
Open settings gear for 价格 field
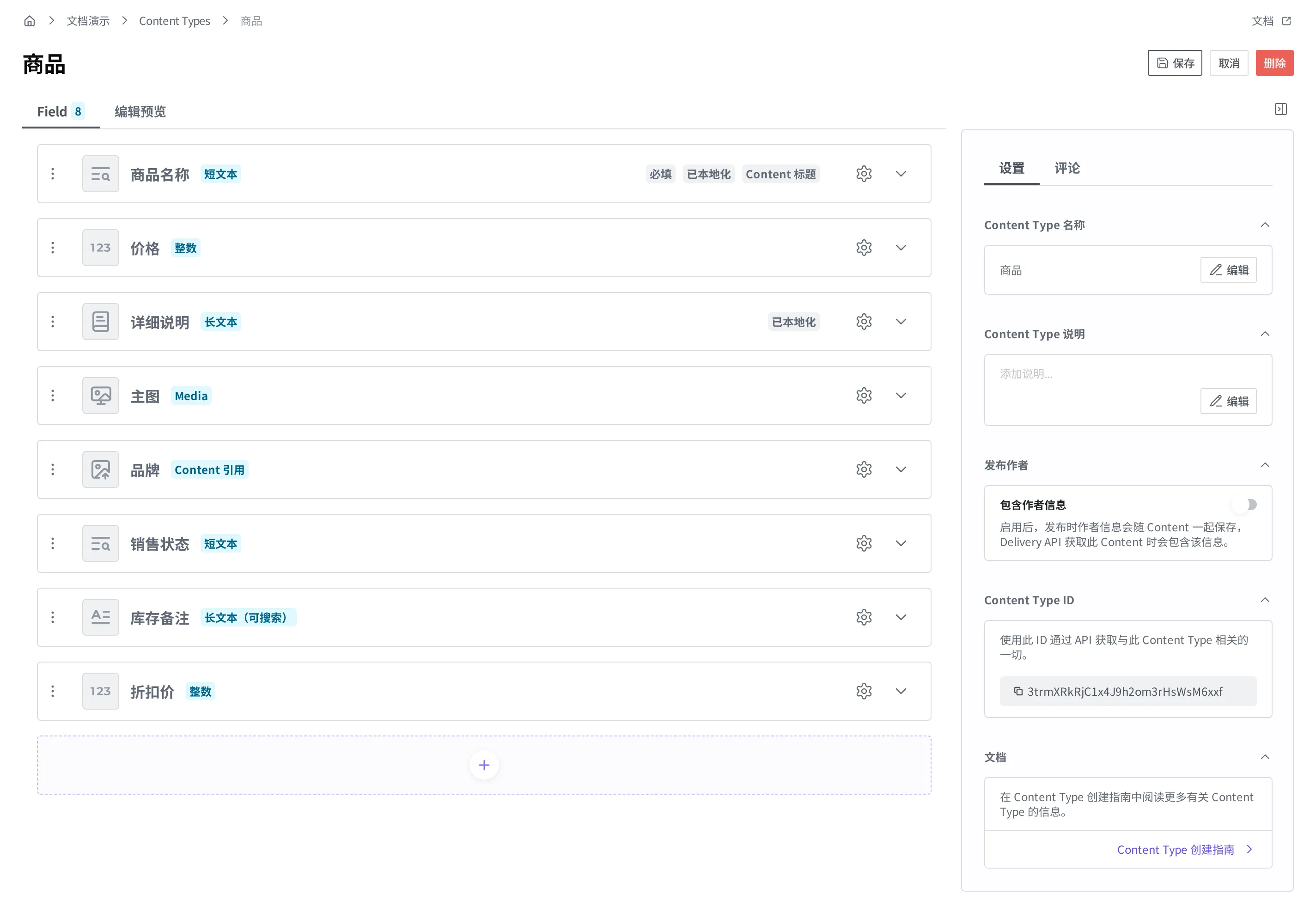[864, 248]
